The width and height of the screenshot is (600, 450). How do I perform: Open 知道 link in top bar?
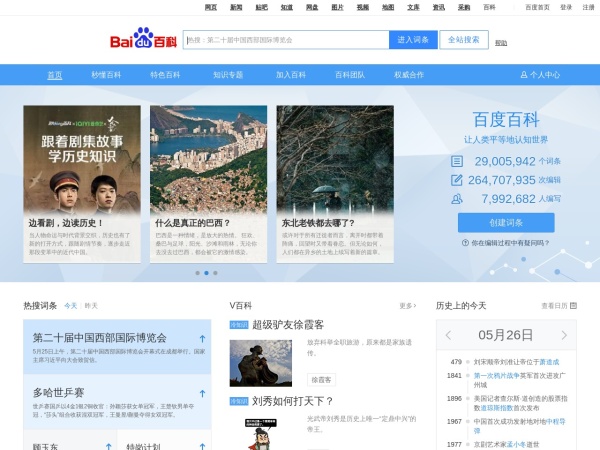[287, 7]
